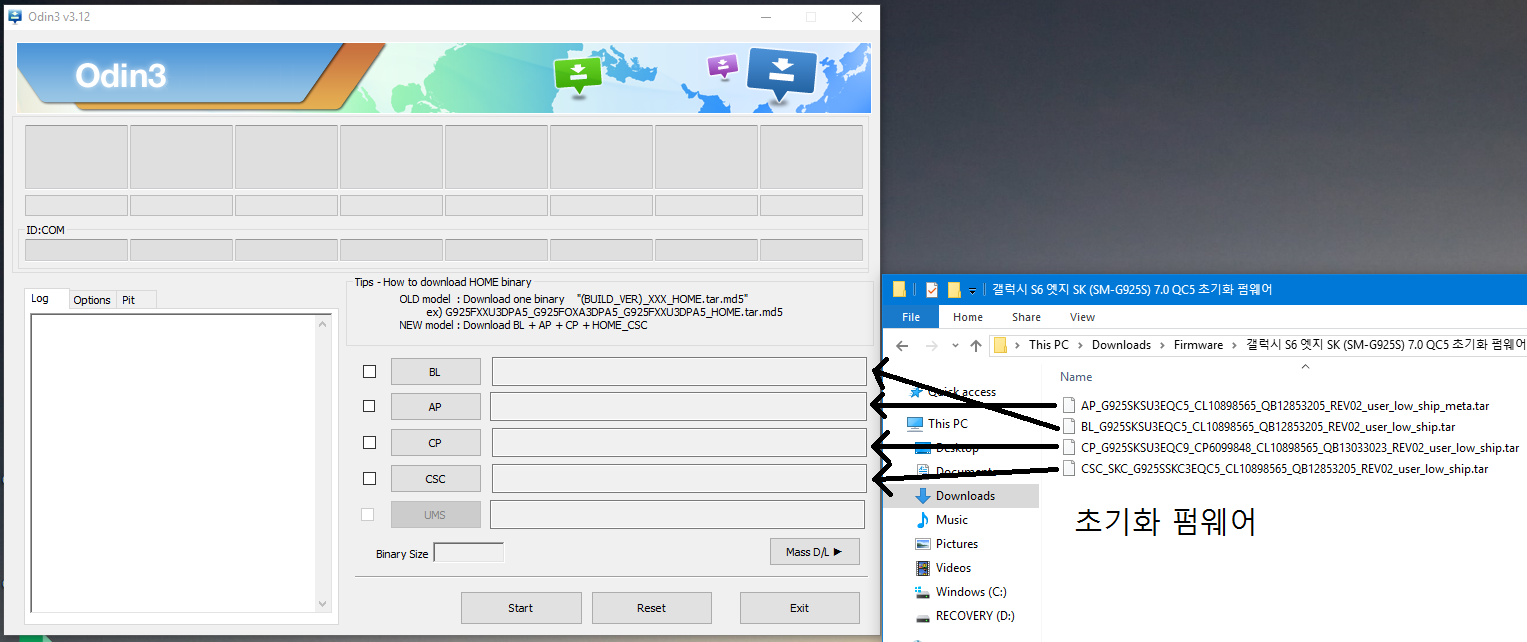Image resolution: width=1527 pixels, height=642 pixels.
Task: Tick the AP checkbox
Action: coord(369,406)
